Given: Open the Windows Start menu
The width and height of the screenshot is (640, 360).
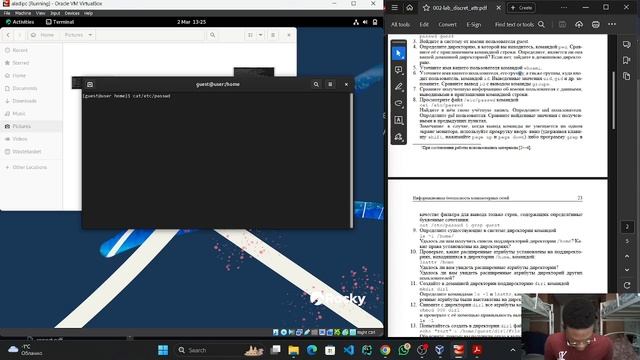Looking at the screenshot, I should point(163,350).
